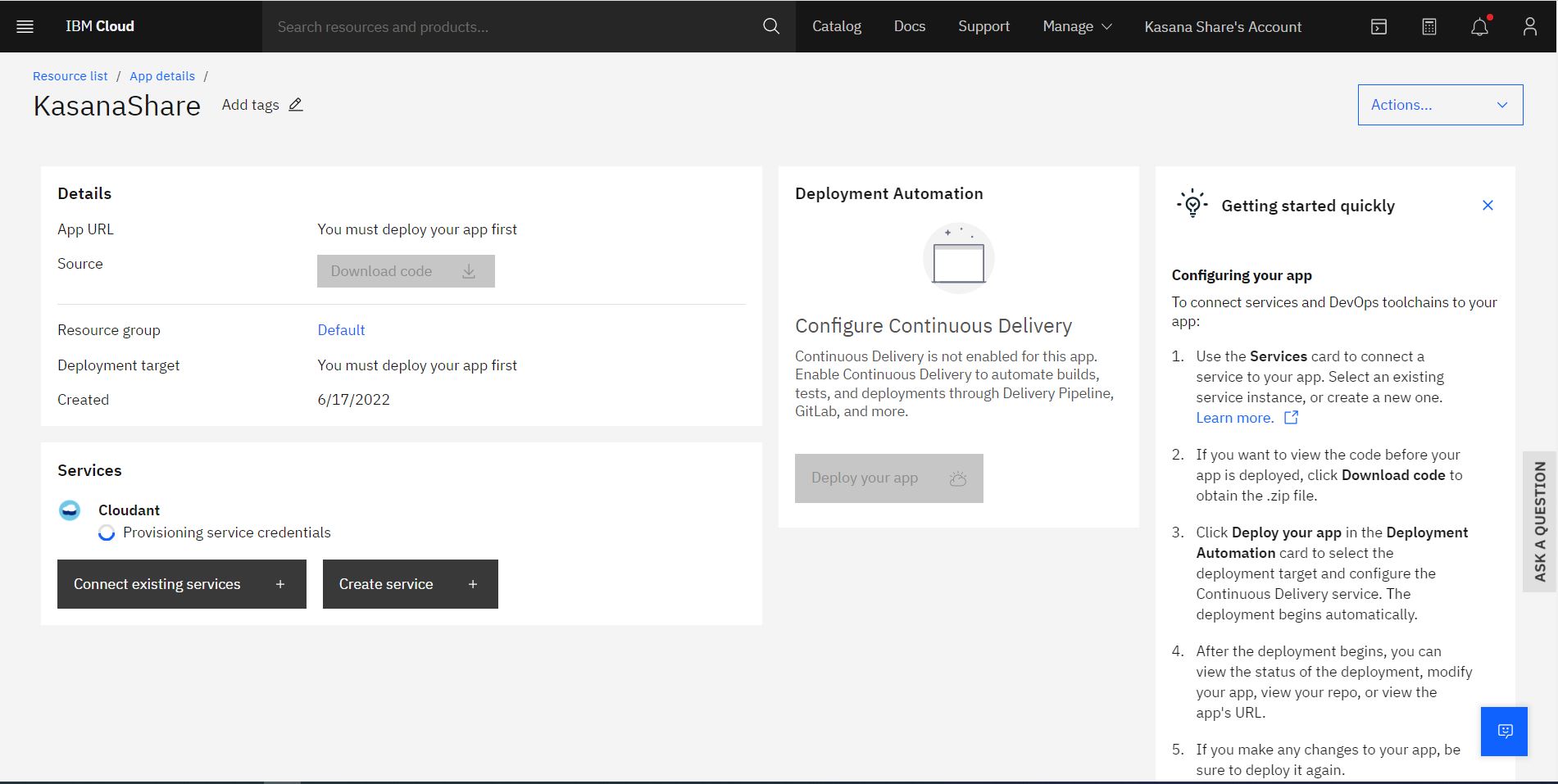Open the Support menu item

point(983,26)
